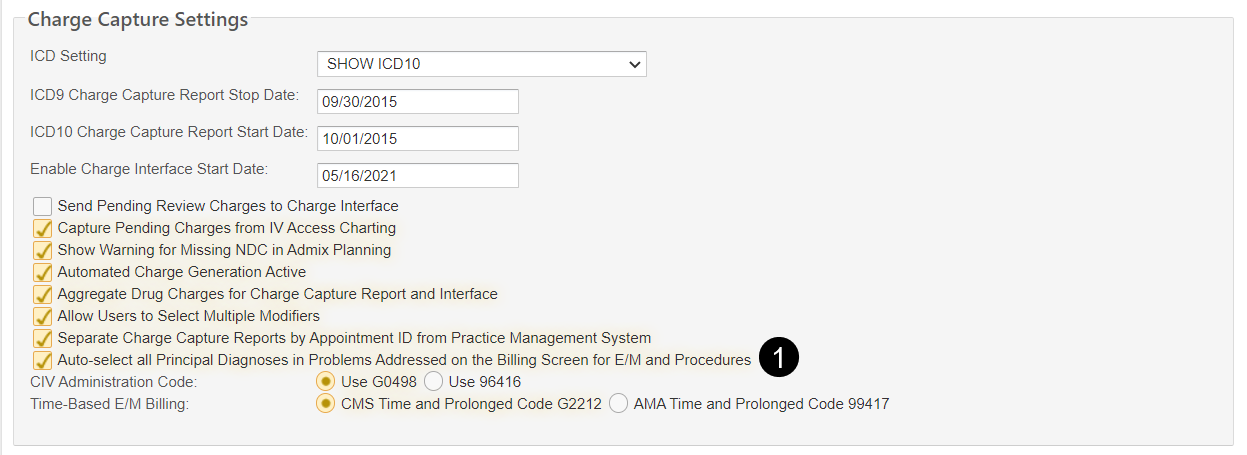This screenshot has width=1247, height=455.
Task: Uncheck Aggregate Drug Charges for Charge Capture Report
Action: [42, 295]
